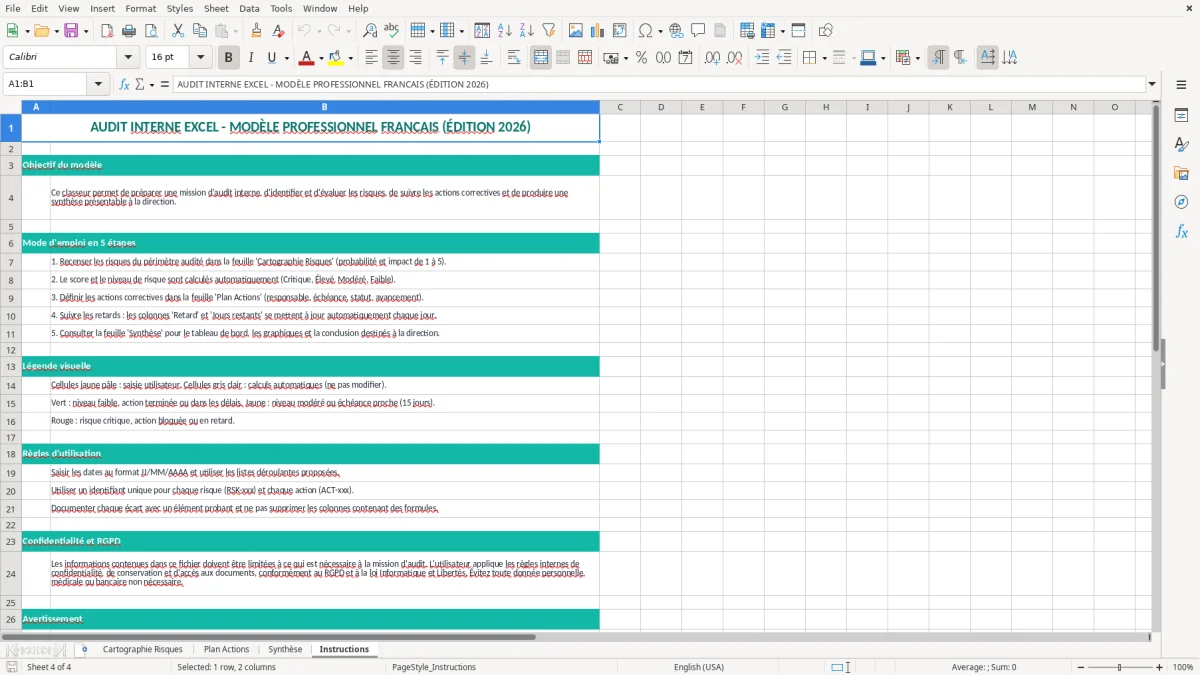This screenshot has height=675, width=1200.
Task: Activate Clone Formatting paintbrush
Action: point(256,31)
